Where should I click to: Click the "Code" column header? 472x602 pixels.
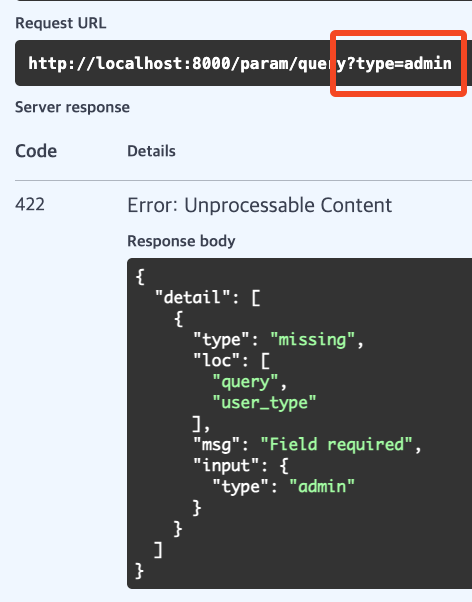coord(36,151)
